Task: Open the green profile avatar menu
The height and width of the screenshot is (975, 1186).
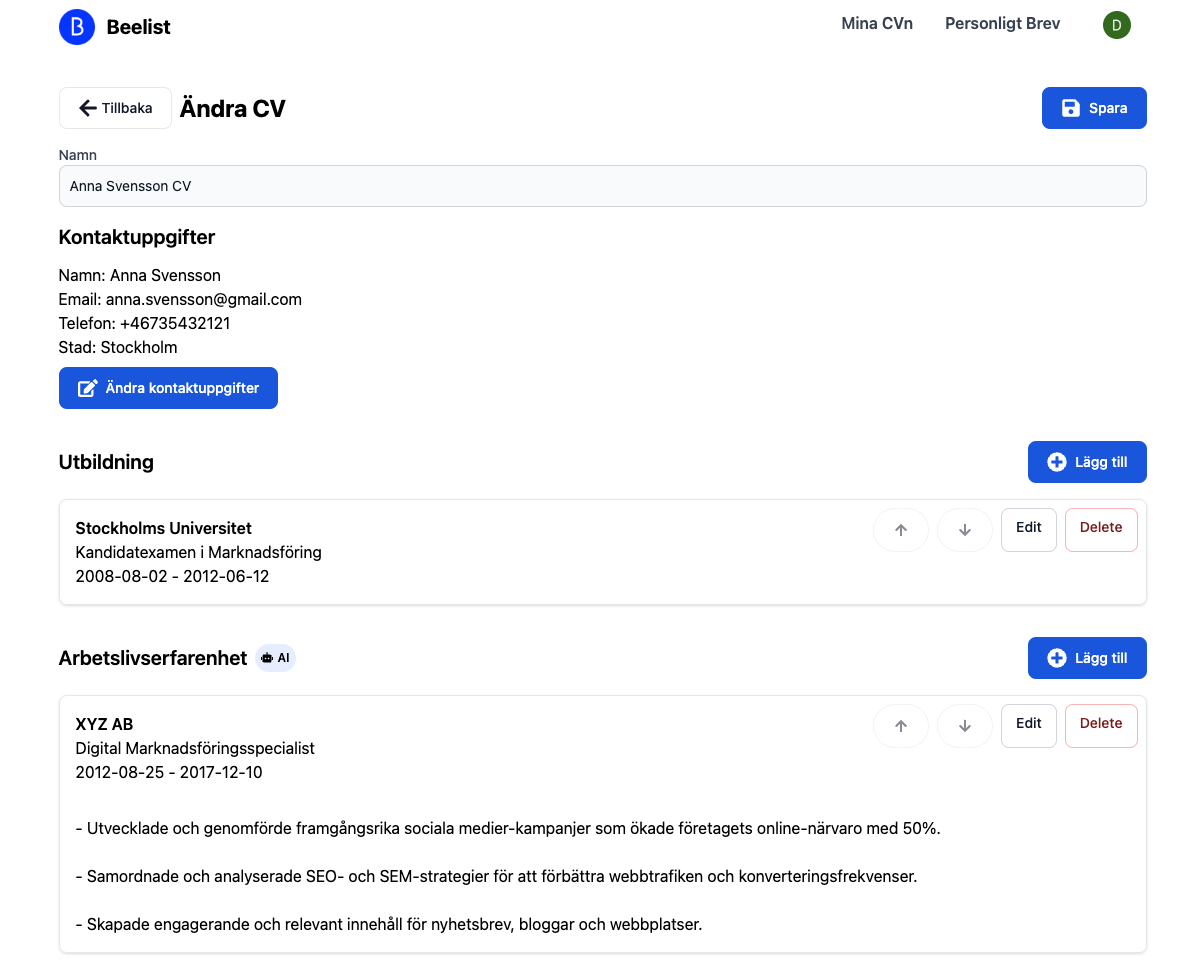Action: 1117,25
